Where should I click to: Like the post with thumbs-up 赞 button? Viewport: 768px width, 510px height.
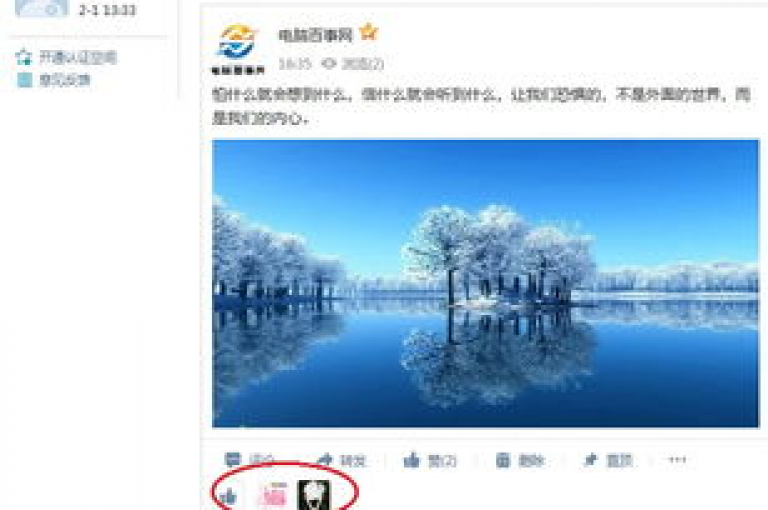pyautogui.click(x=430, y=460)
